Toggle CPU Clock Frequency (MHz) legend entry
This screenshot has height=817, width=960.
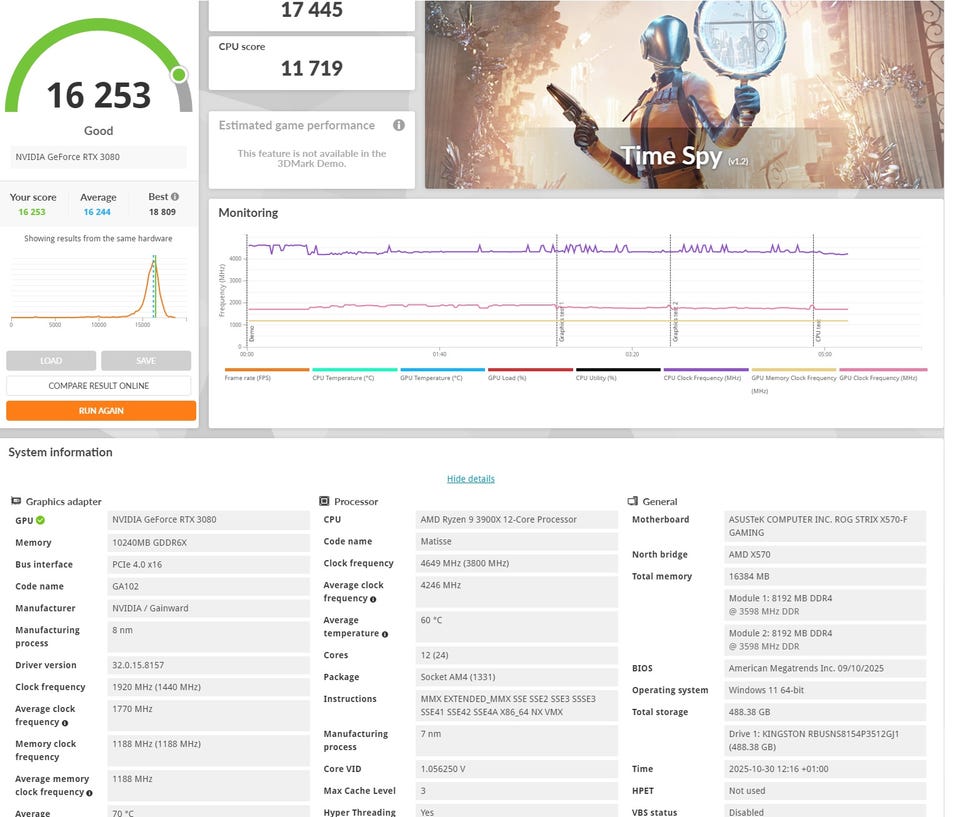[705, 374]
